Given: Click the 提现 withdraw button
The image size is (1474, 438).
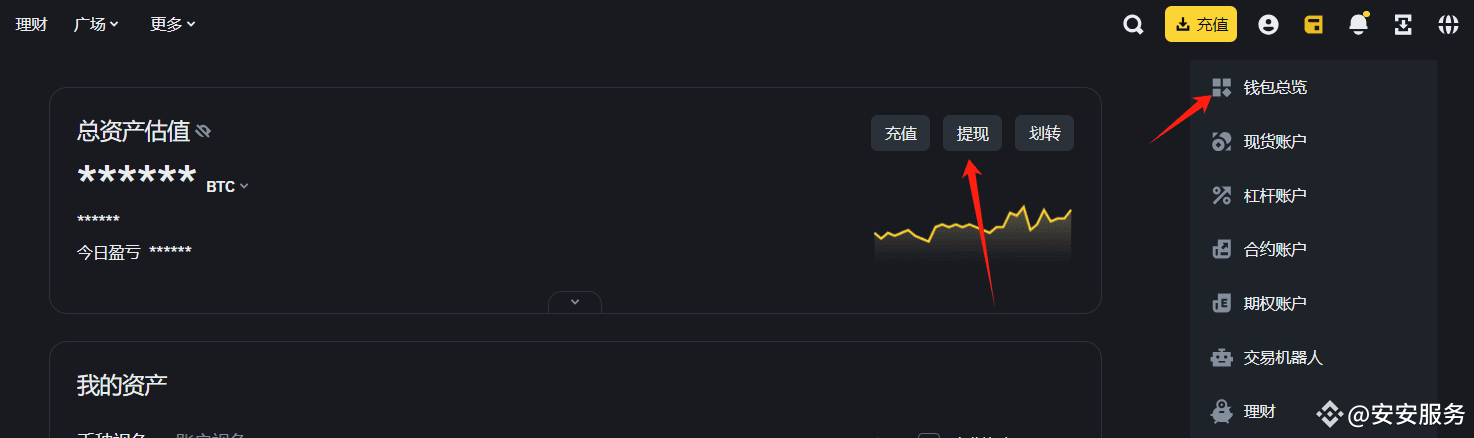Looking at the screenshot, I should [973, 133].
